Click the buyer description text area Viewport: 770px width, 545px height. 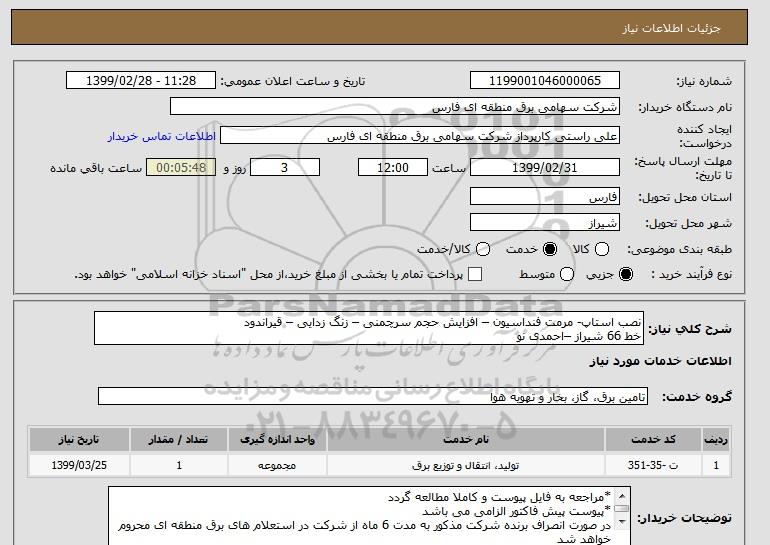coord(369,516)
